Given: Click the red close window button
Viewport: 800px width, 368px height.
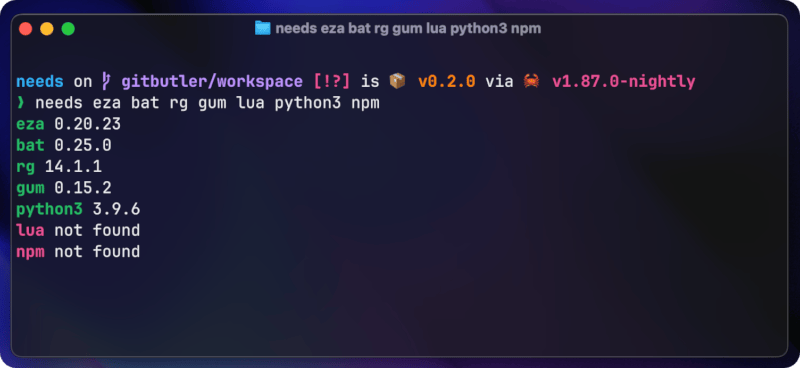Looking at the screenshot, I should (x=26, y=29).
